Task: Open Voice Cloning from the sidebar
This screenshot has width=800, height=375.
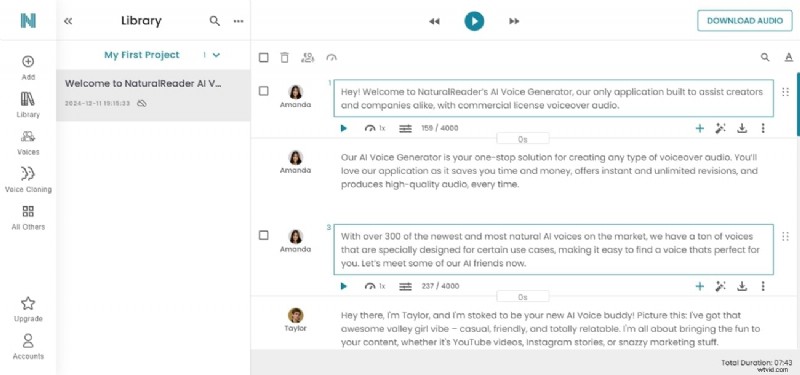Action: (x=28, y=180)
